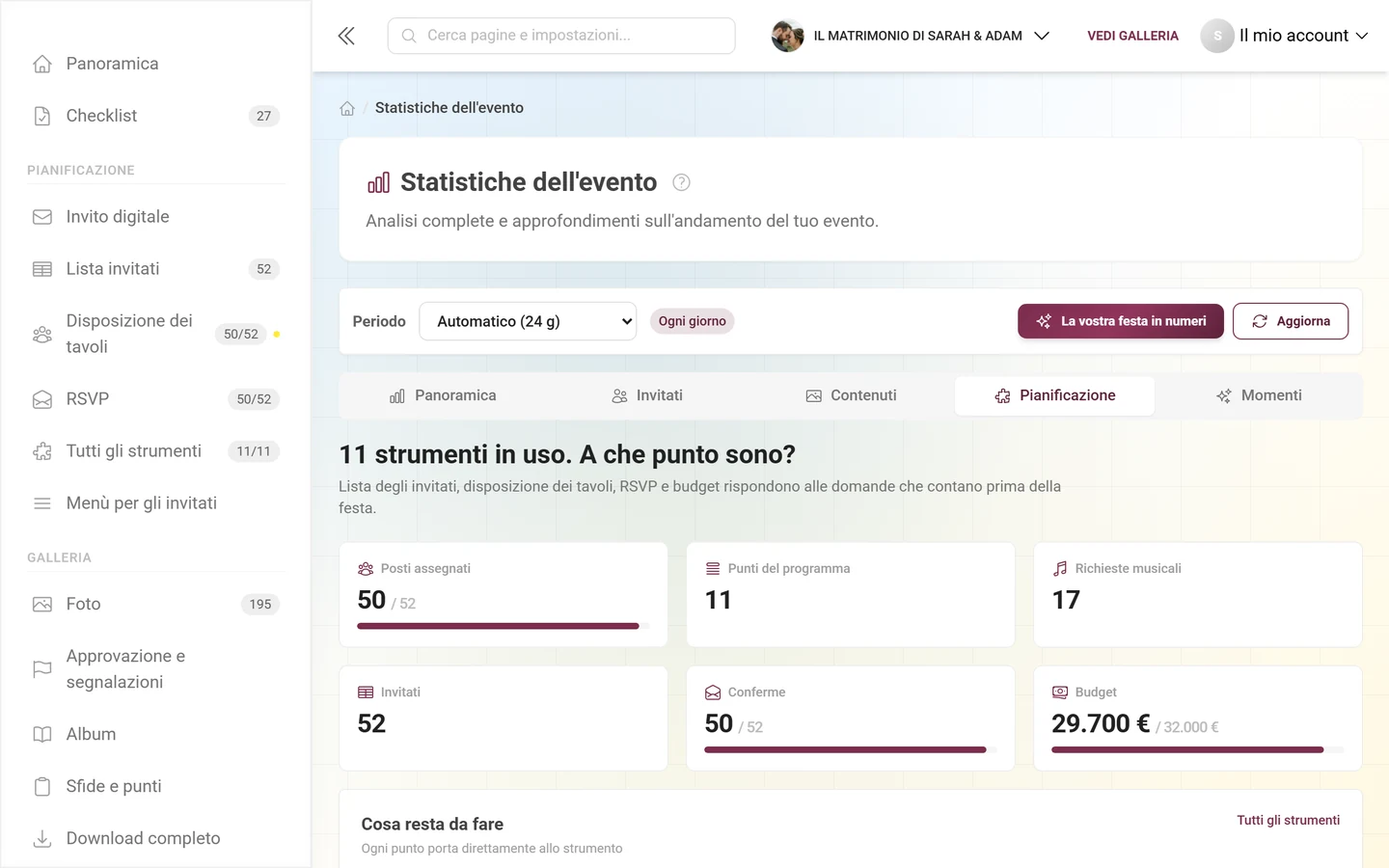The width and height of the screenshot is (1389, 868).
Task: Focus the Cerca pagine e impostazioni search field
Action: [x=561, y=36]
